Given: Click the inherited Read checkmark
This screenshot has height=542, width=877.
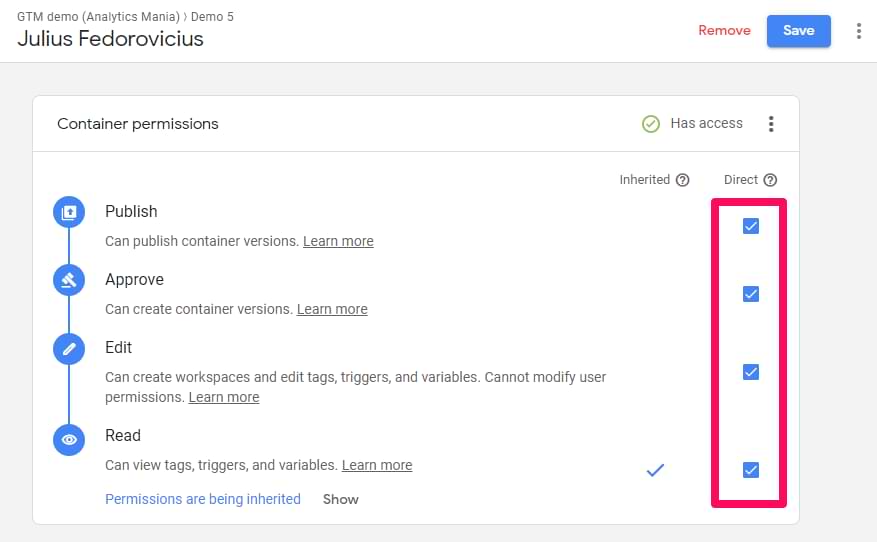Looking at the screenshot, I should [655, 469].
